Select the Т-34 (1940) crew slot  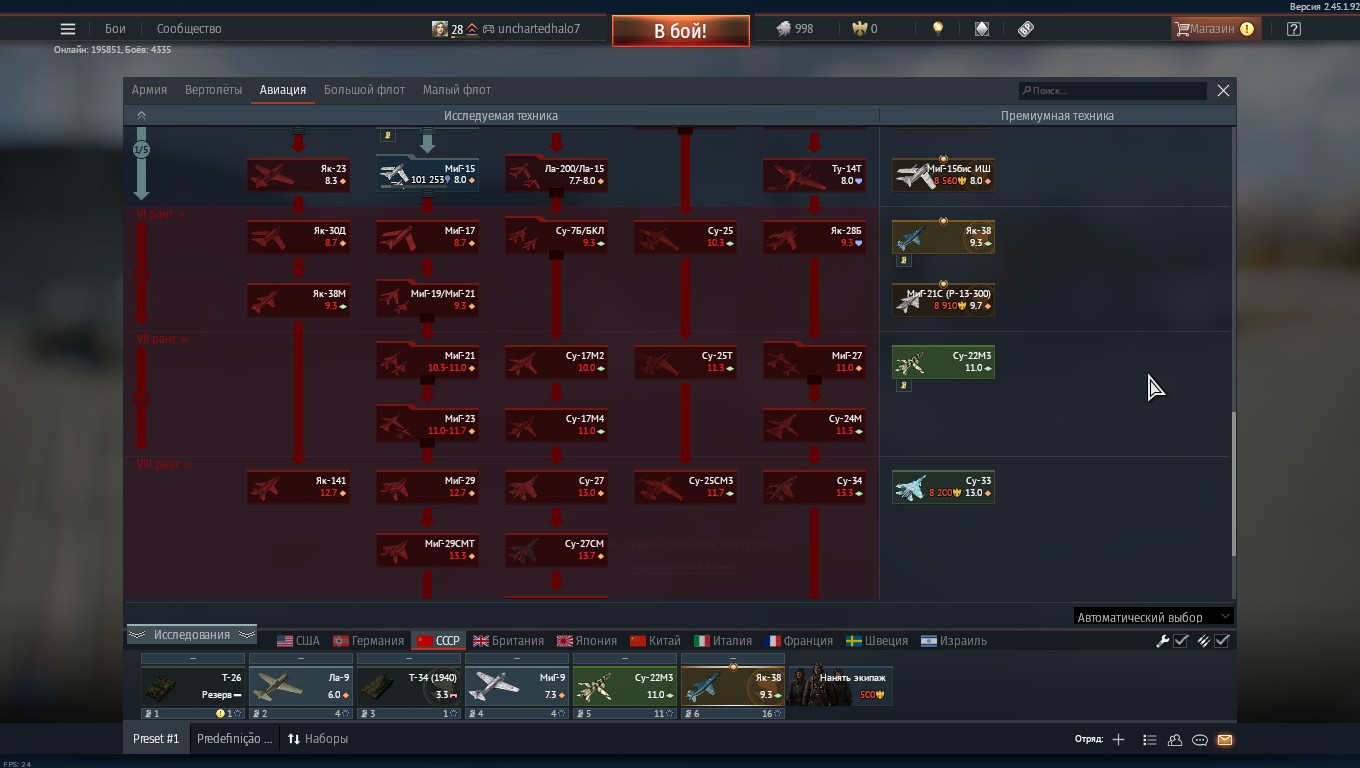tap(409, 687)
